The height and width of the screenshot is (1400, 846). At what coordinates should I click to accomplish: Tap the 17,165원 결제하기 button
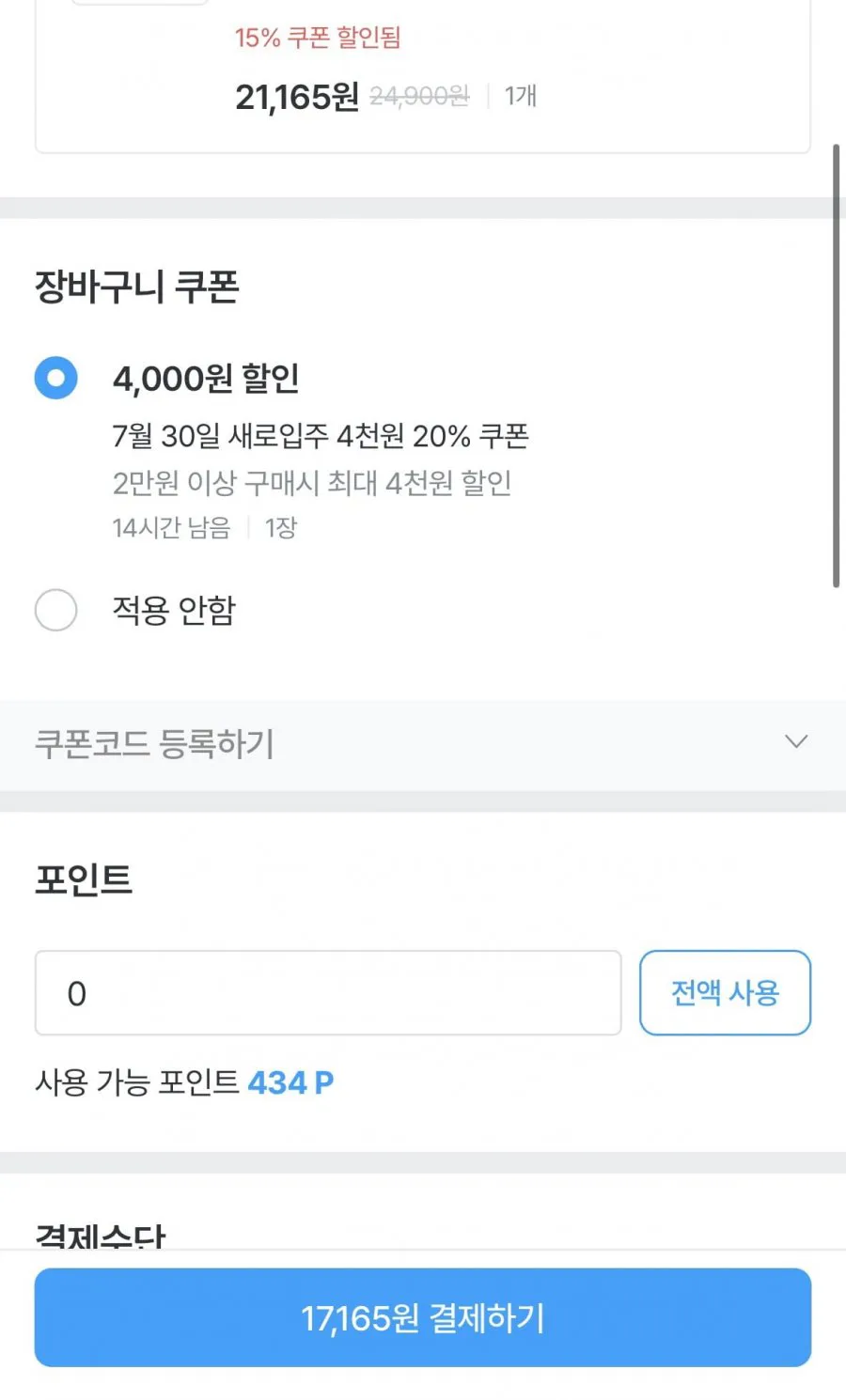click(423, 1317)
